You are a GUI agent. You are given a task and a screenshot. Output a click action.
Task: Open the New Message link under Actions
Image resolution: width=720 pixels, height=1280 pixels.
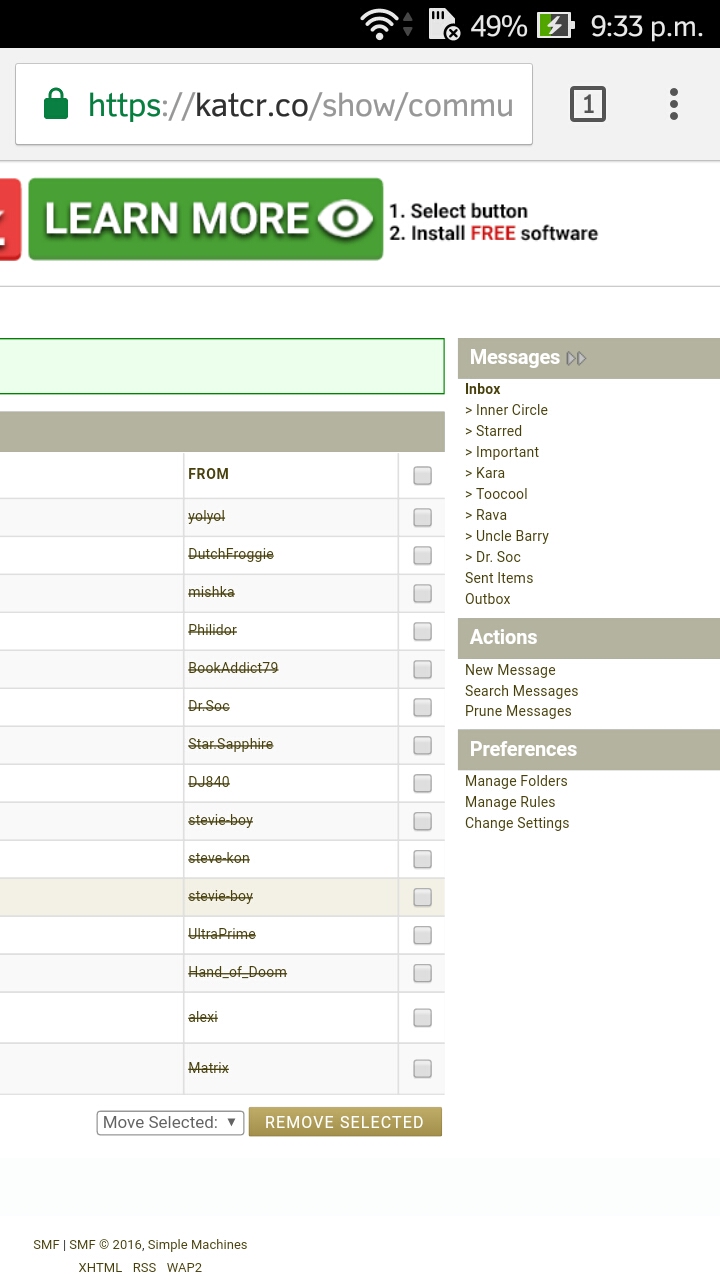click(x=510, y=670)
